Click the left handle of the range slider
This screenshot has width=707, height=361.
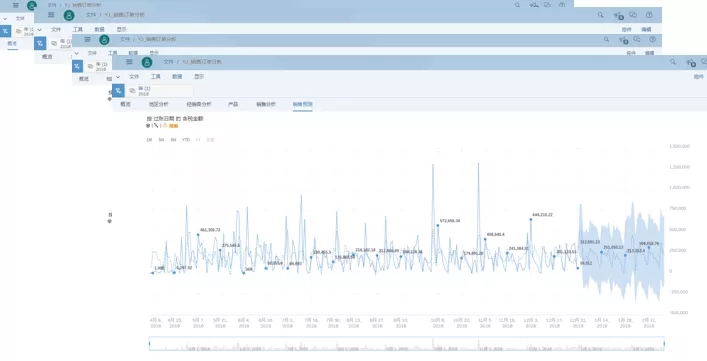tap(150, 343)
